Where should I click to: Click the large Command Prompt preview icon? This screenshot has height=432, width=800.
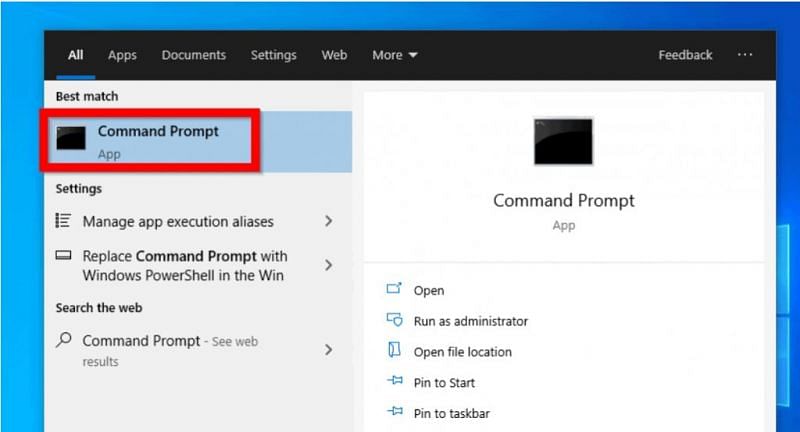(563, 141)
